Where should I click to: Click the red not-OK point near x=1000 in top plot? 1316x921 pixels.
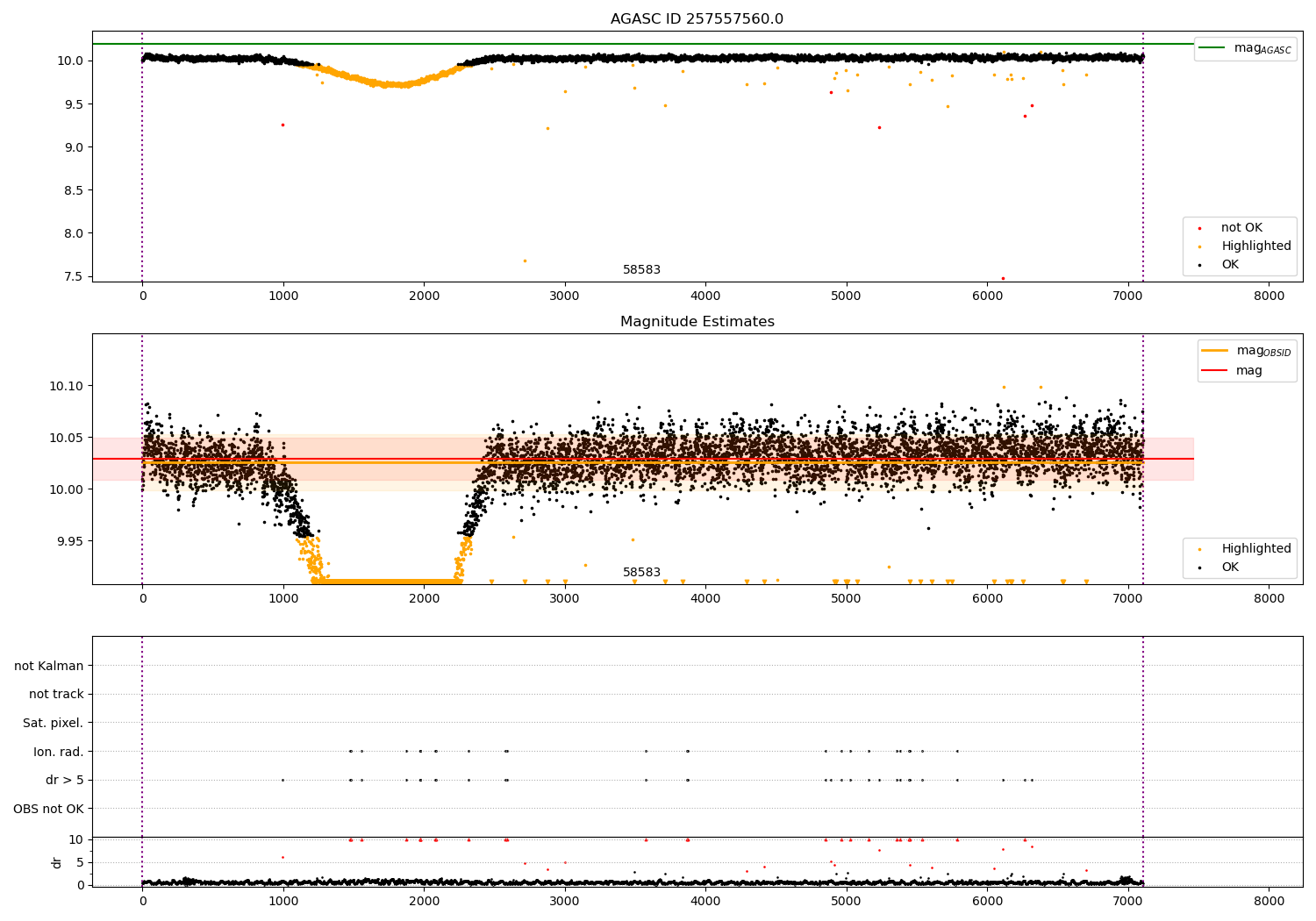tap(283, 125)
